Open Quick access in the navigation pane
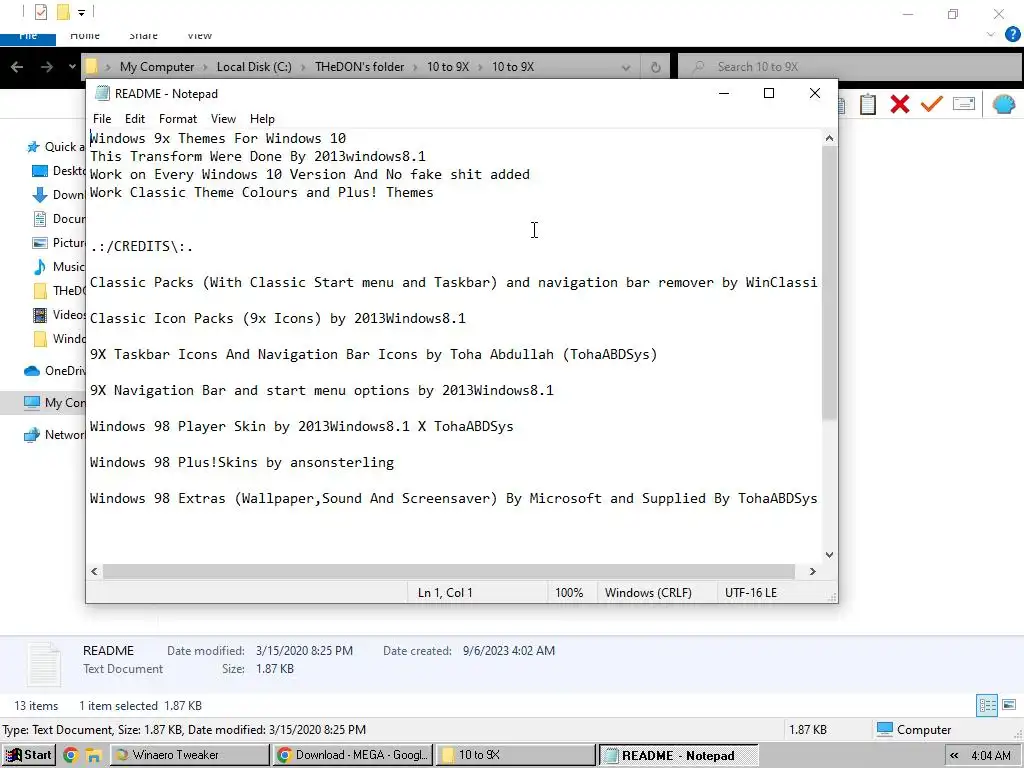1024x768 pixels. pos(56,147)
